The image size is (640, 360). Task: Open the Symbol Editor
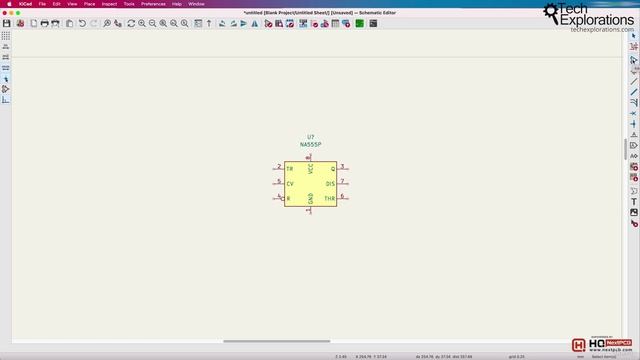click(268, 23)
